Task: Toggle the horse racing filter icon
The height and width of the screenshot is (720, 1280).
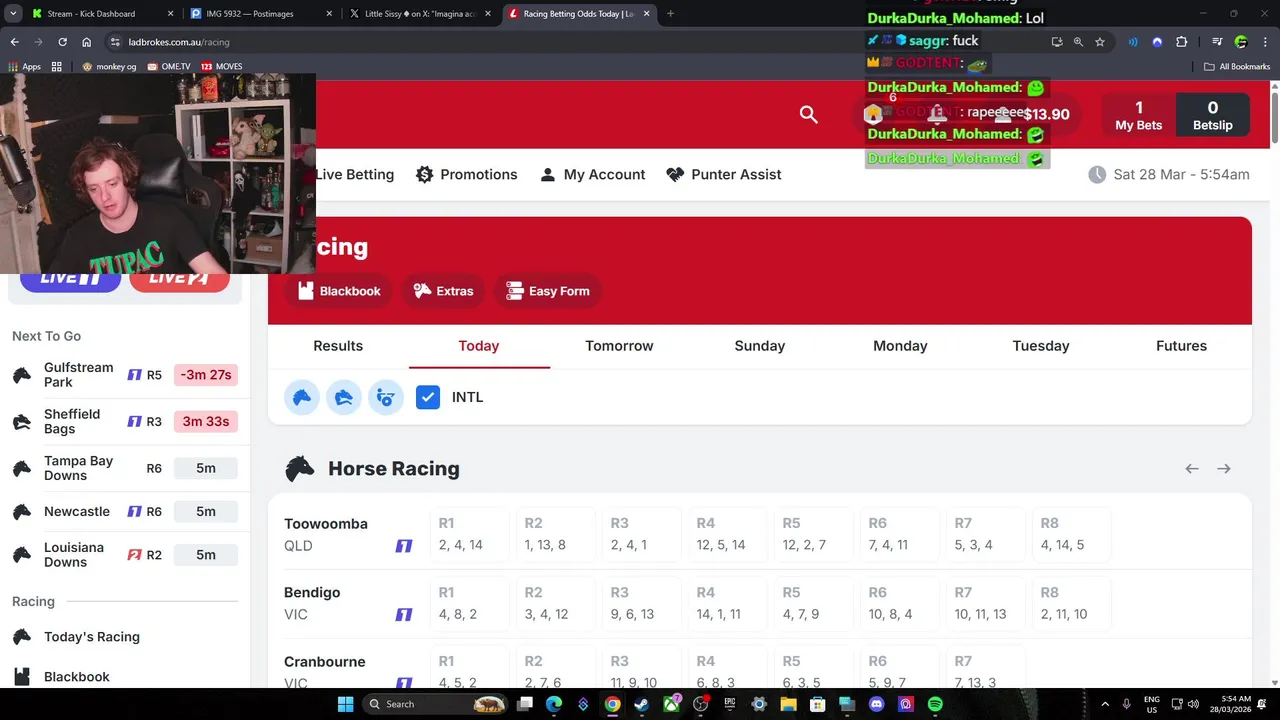Action: pyautogui.click(x=302, y=397)
